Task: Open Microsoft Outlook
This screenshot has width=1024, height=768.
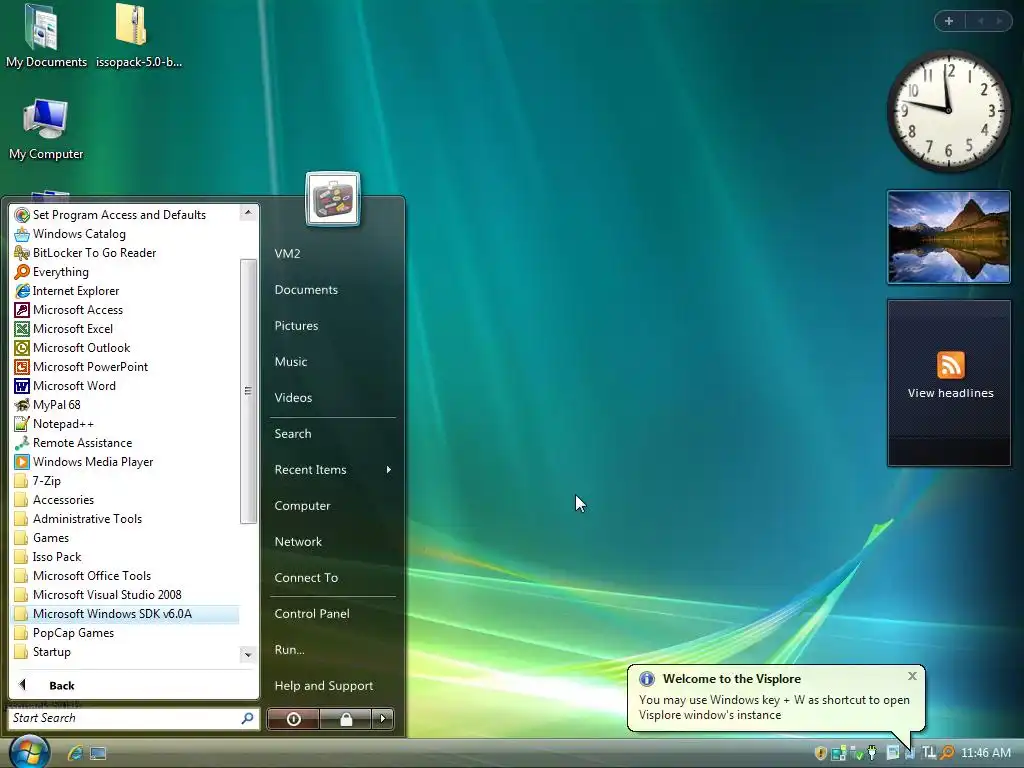Action: (x=125, y=347)
